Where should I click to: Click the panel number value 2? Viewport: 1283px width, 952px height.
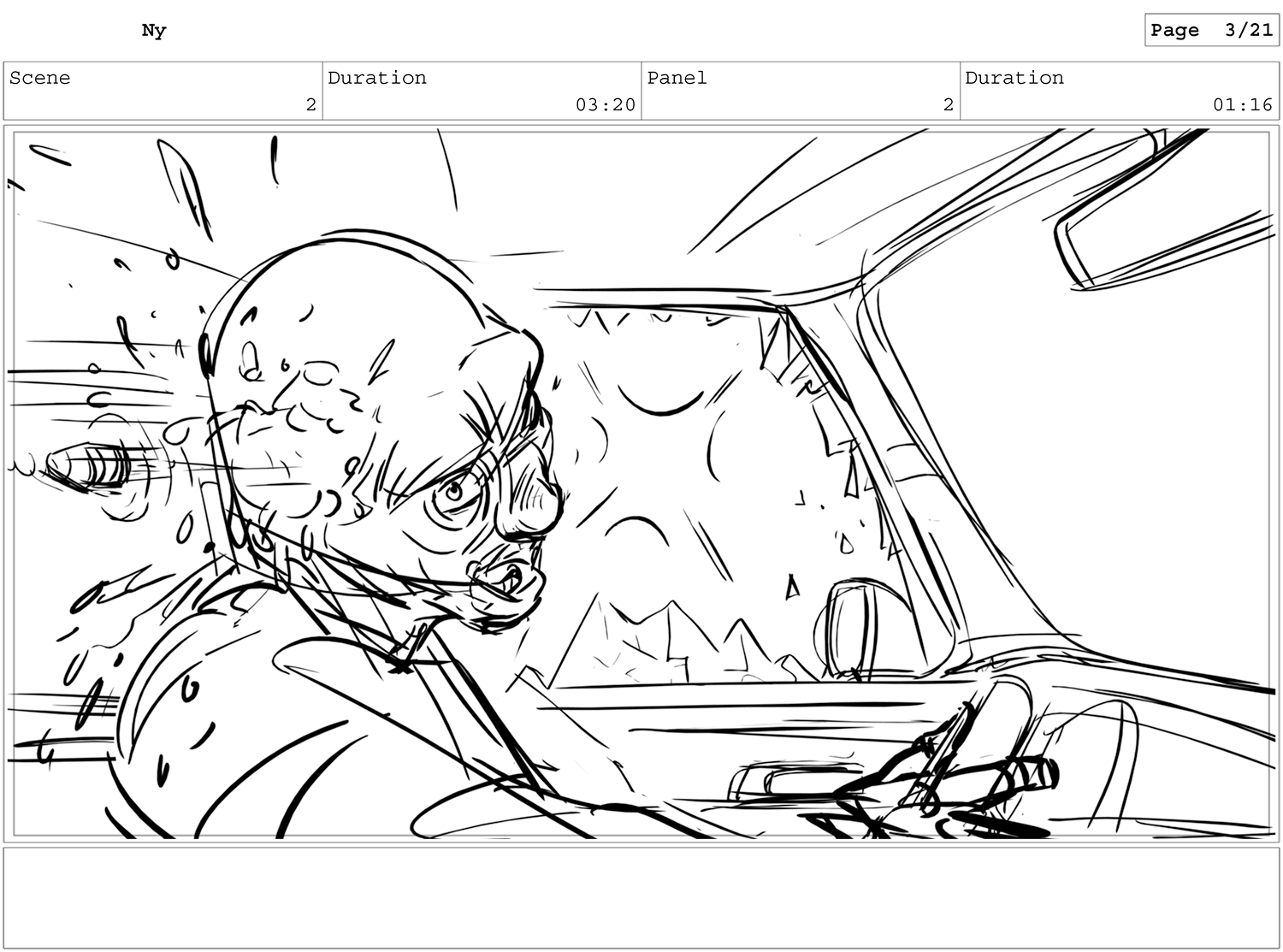(x=948, y=104)
